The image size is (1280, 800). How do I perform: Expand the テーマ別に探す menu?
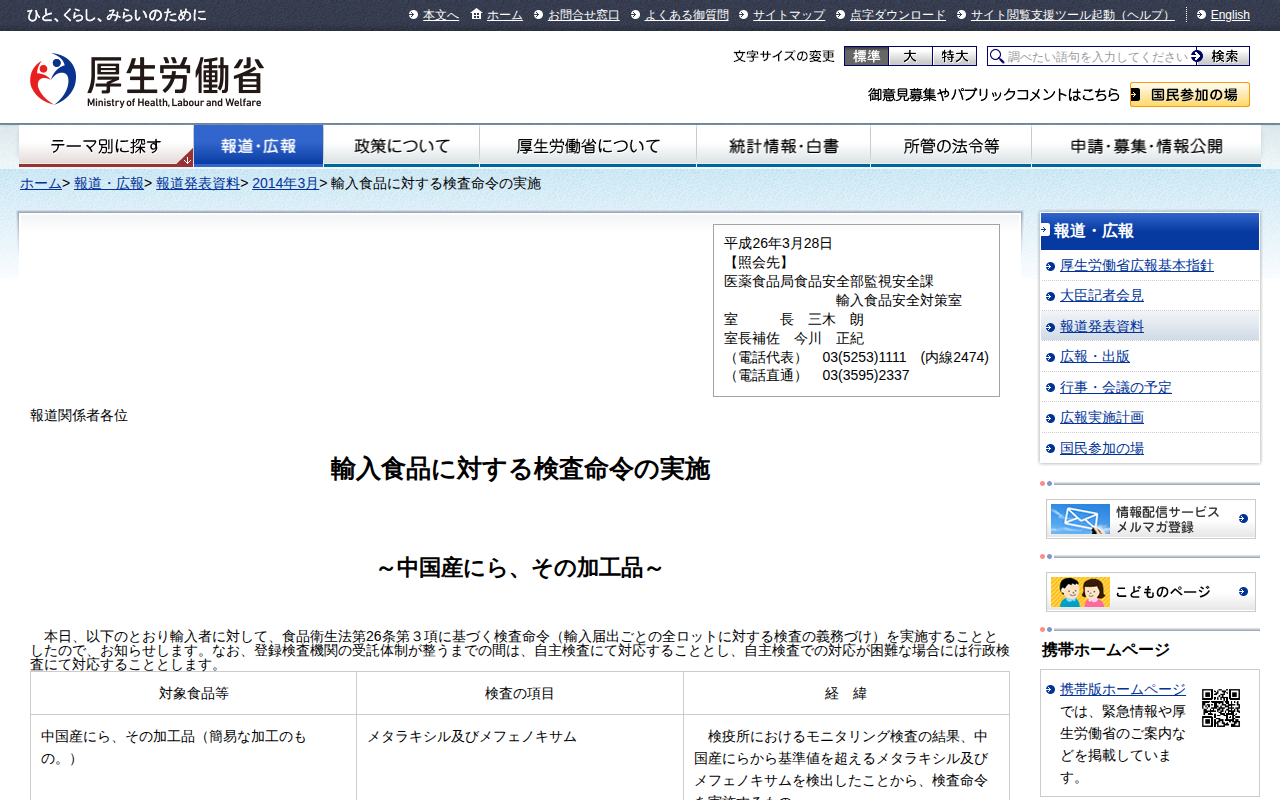point(106,146)
